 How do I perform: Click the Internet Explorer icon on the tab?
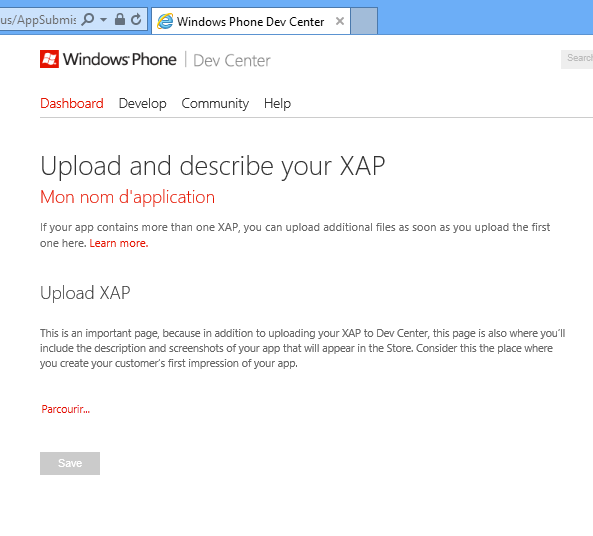(x=165, y=21)
